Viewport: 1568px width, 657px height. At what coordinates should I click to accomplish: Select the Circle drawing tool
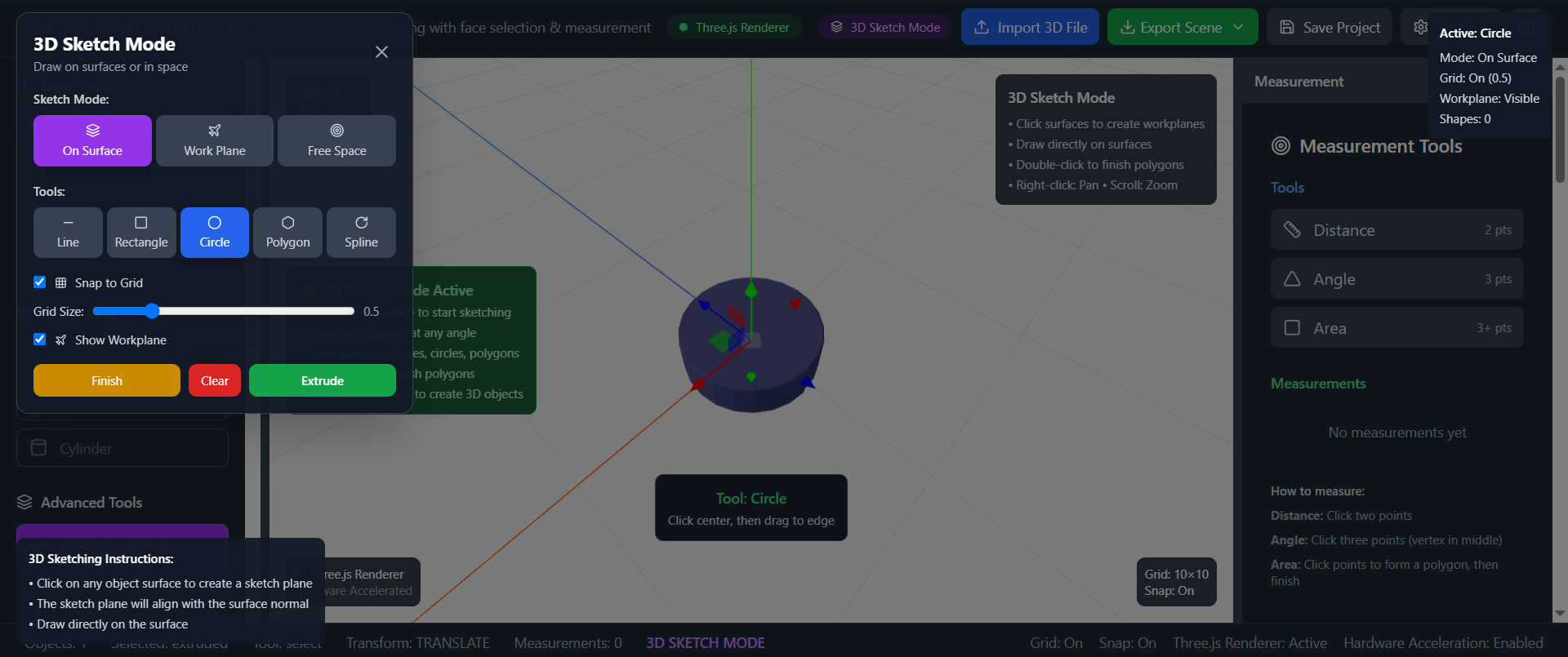215,233
